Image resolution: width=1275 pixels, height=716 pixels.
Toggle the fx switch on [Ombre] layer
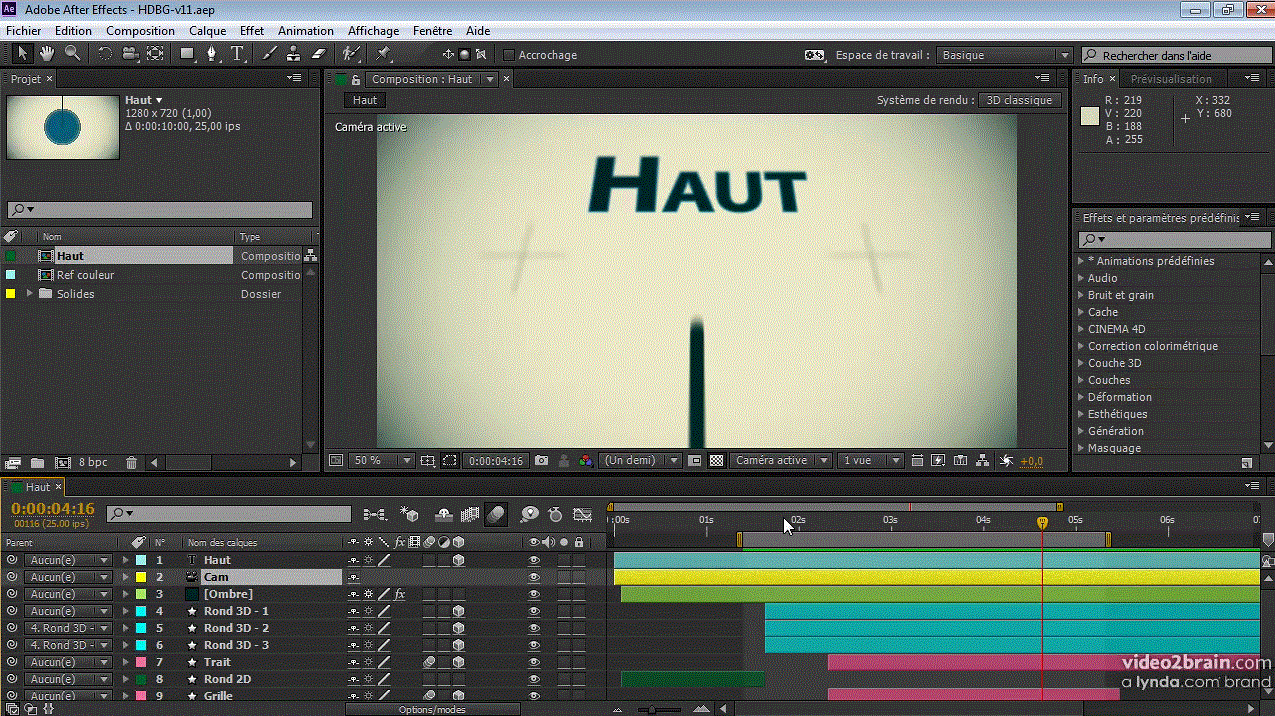click(399, 594)
